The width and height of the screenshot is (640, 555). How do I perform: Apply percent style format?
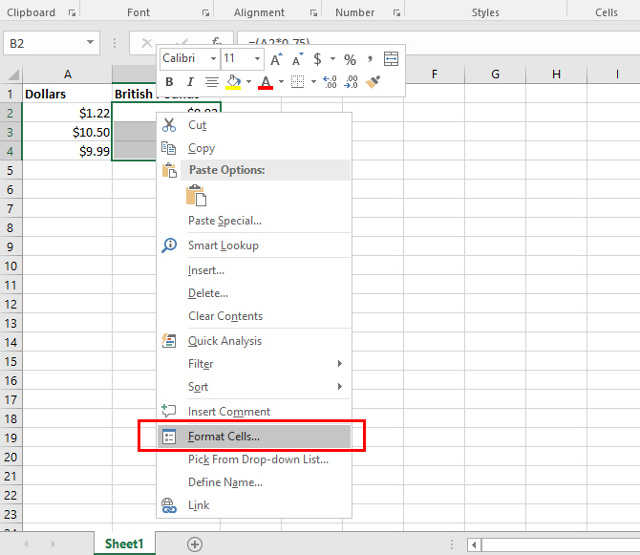(x=350, y=60)
